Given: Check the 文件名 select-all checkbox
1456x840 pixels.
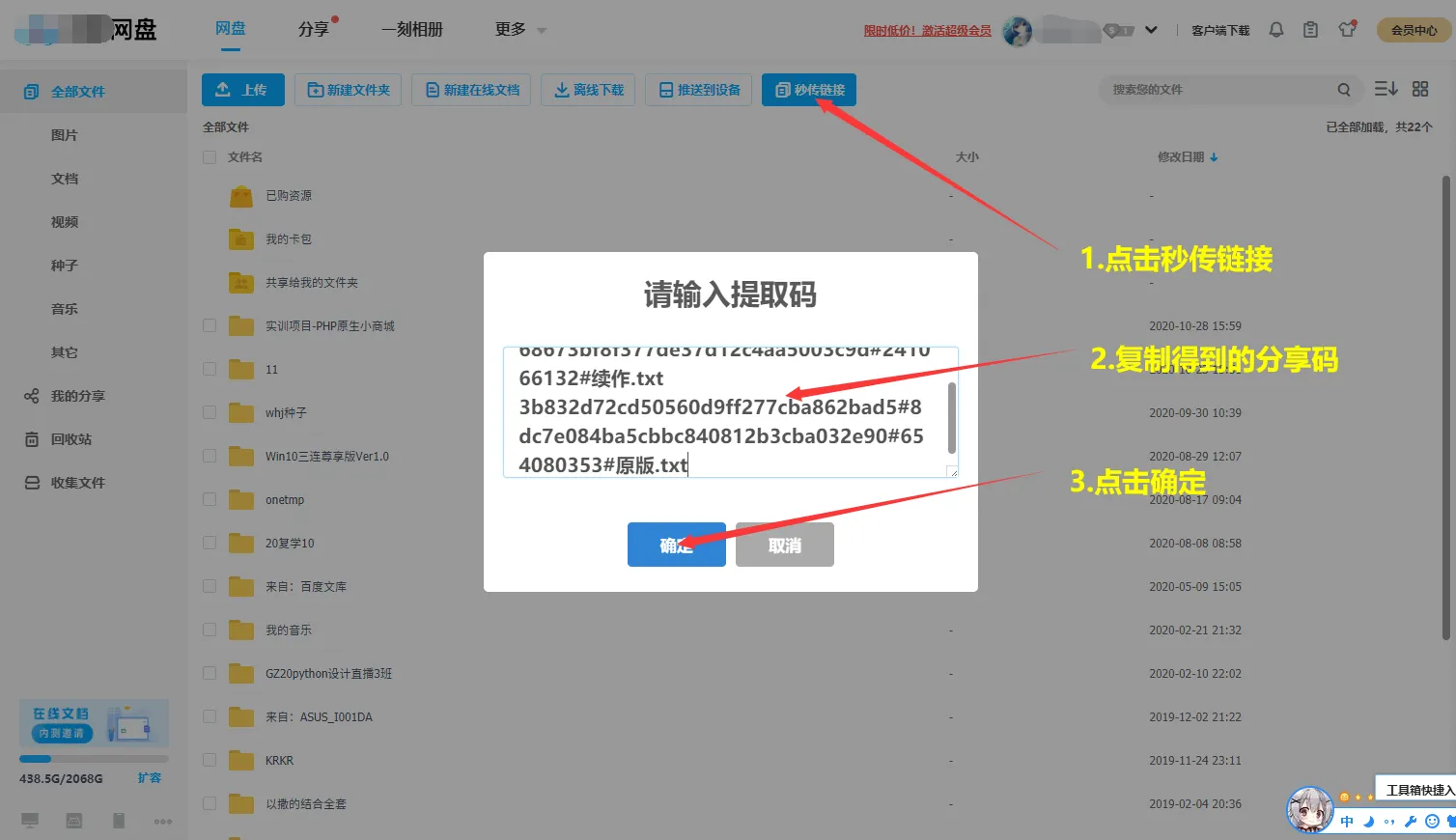Looking at the screenshot, I should pyautogui.click(x=210, y=156).
